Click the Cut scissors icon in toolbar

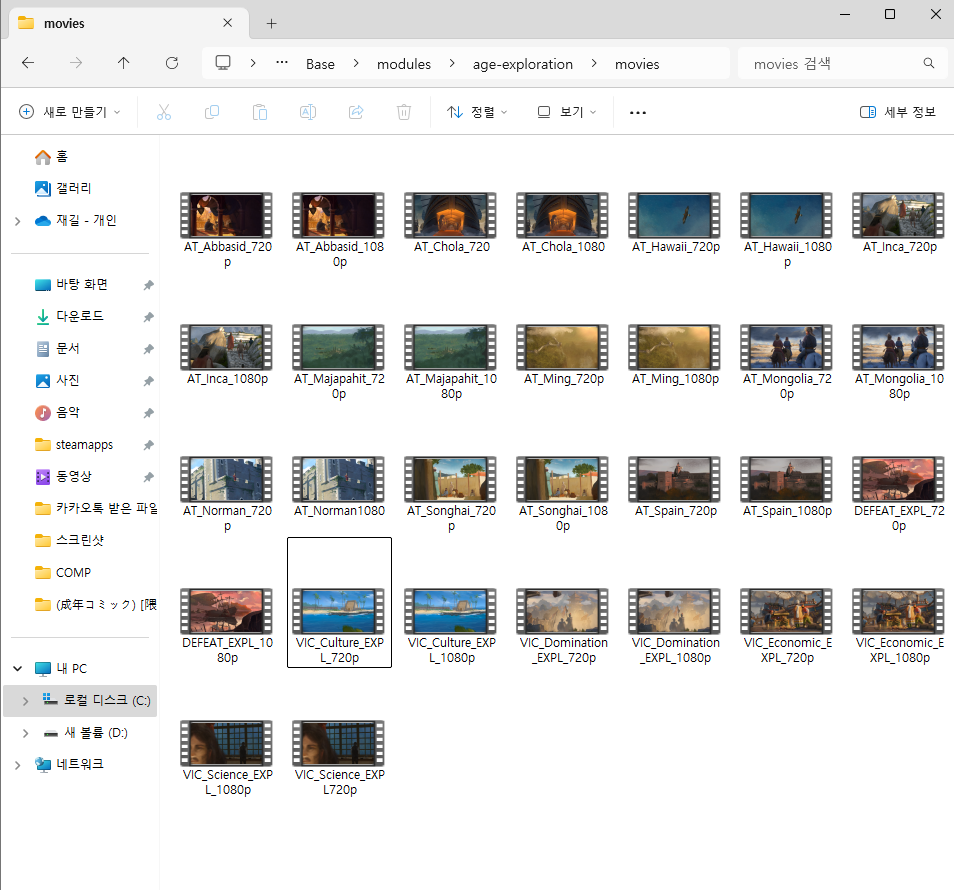164,112
